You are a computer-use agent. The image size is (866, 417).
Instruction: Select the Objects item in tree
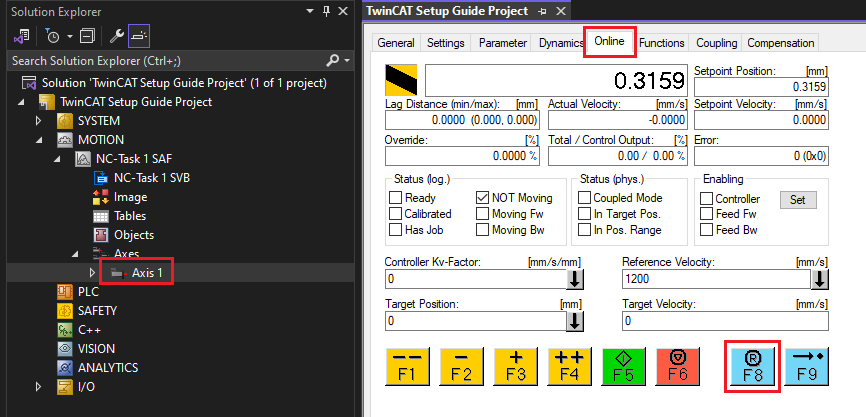[134, 235]
